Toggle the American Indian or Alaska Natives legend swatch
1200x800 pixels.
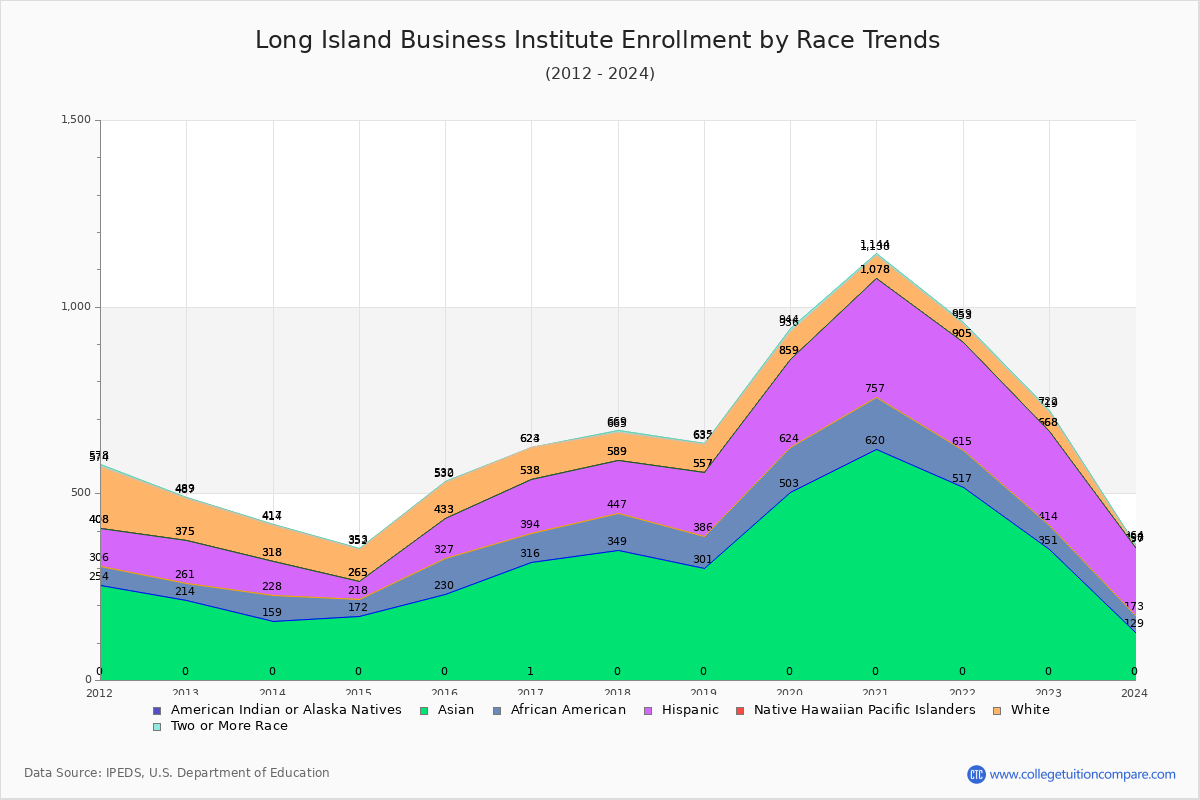click(156, 710)
